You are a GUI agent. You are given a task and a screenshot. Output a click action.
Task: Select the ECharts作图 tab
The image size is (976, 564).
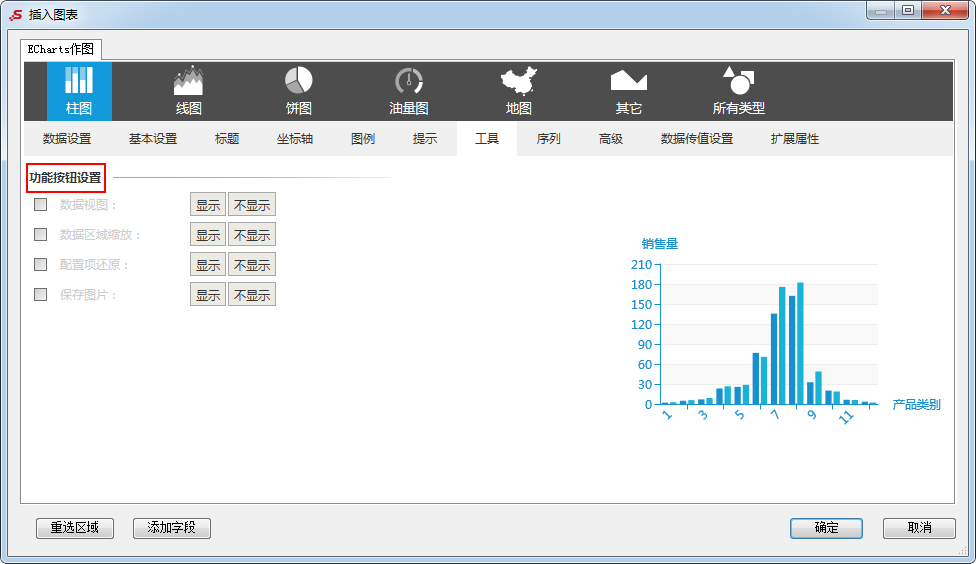[61, 49]
